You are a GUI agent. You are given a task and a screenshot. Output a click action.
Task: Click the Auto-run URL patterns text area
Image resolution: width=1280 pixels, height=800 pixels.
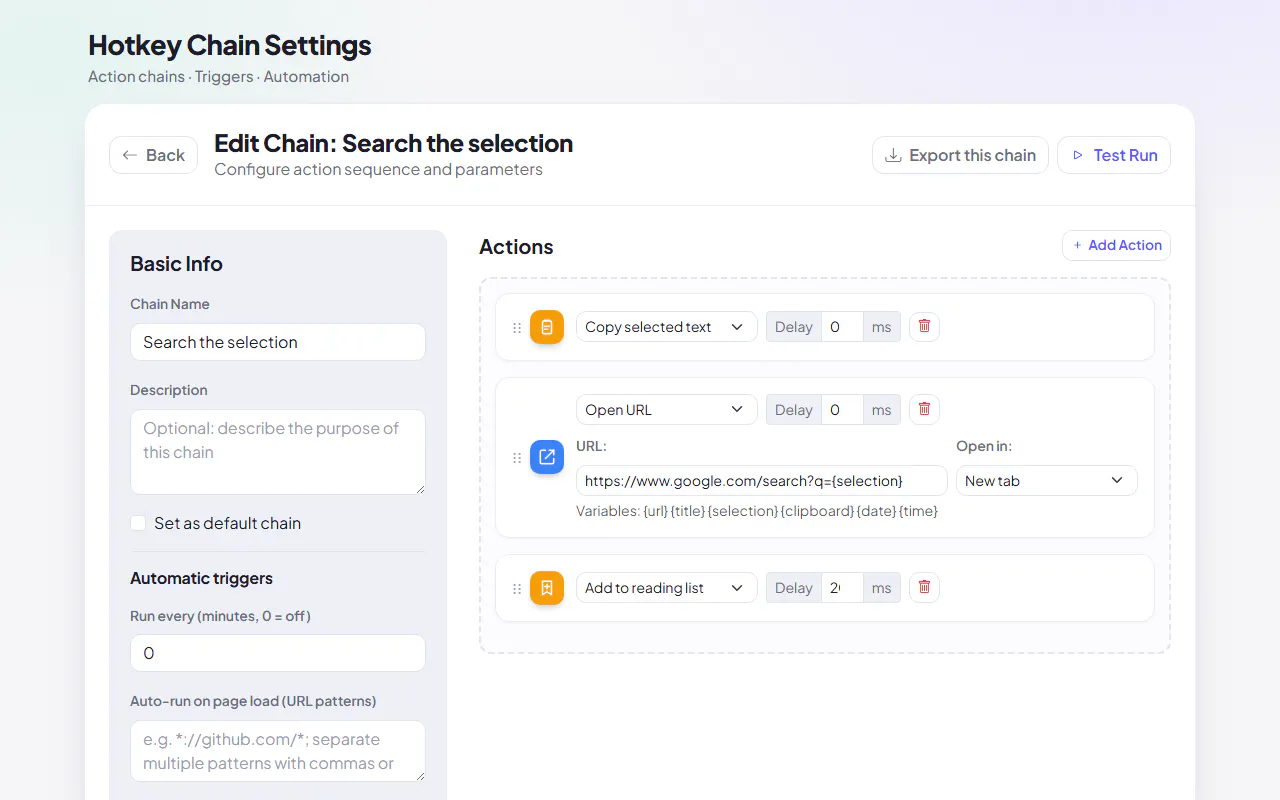coord(278,751)
